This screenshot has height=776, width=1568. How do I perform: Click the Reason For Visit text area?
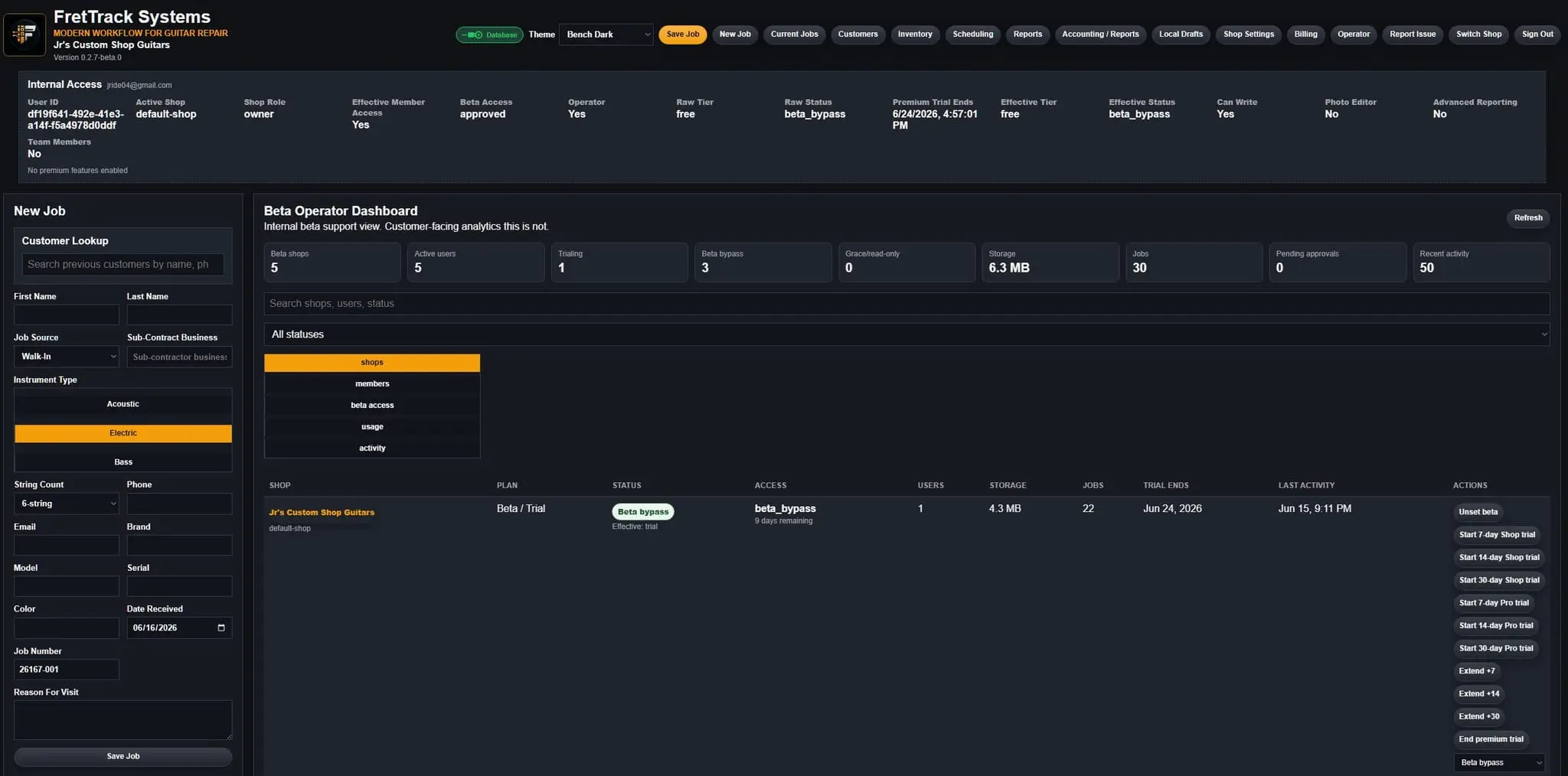(x=123, y=720)
